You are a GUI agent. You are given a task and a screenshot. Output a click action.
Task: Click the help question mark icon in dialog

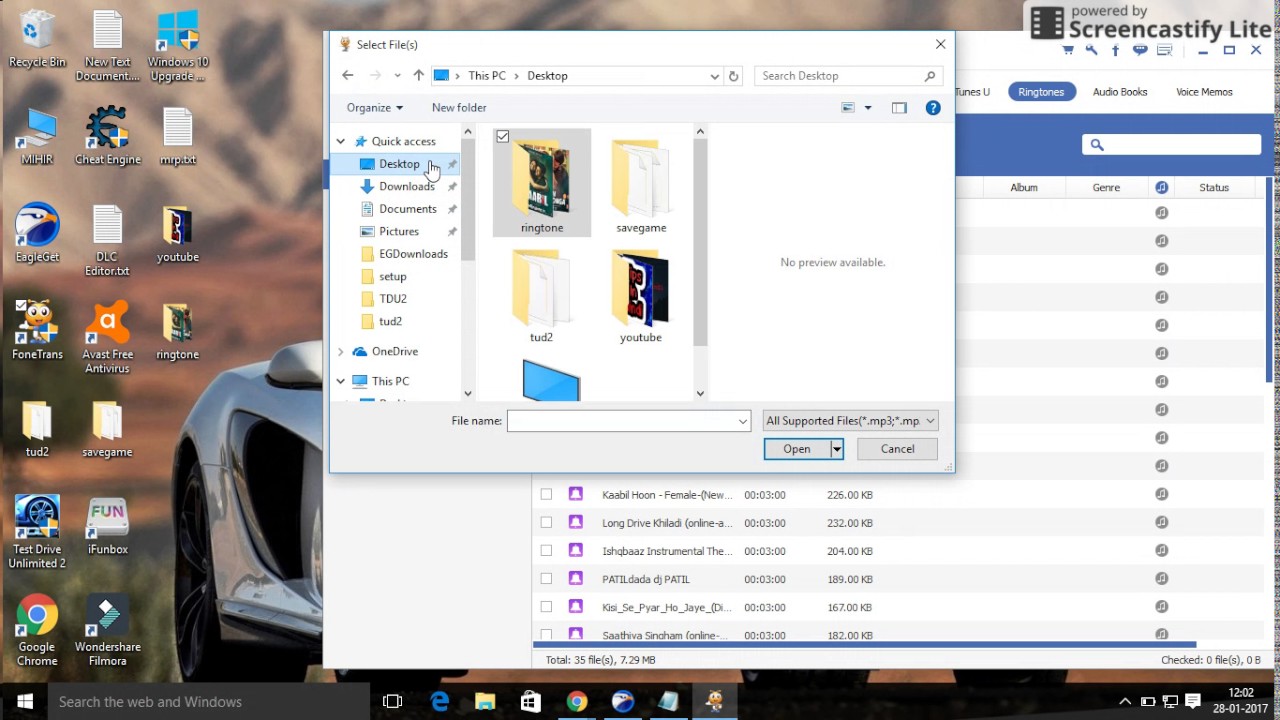[x=933, y=107]
